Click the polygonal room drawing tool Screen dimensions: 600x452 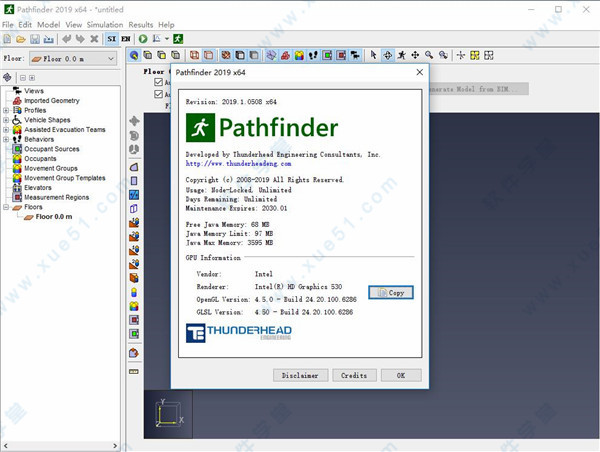[x=134, y=167]
